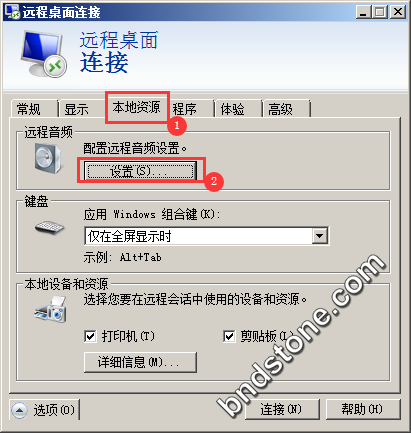Open the 本地资源 tab
This screenshot has height=433, width=411.
137,107
